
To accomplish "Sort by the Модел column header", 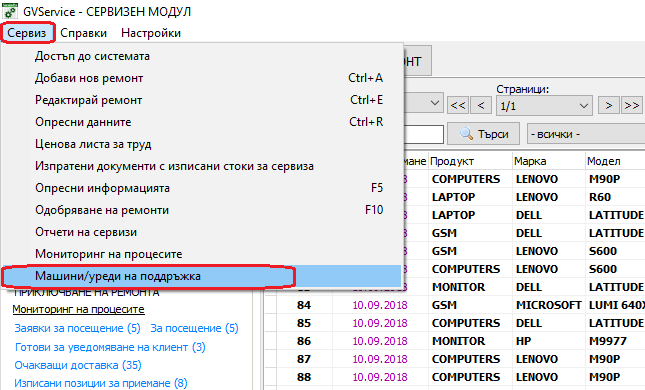I will coord(615,161).
